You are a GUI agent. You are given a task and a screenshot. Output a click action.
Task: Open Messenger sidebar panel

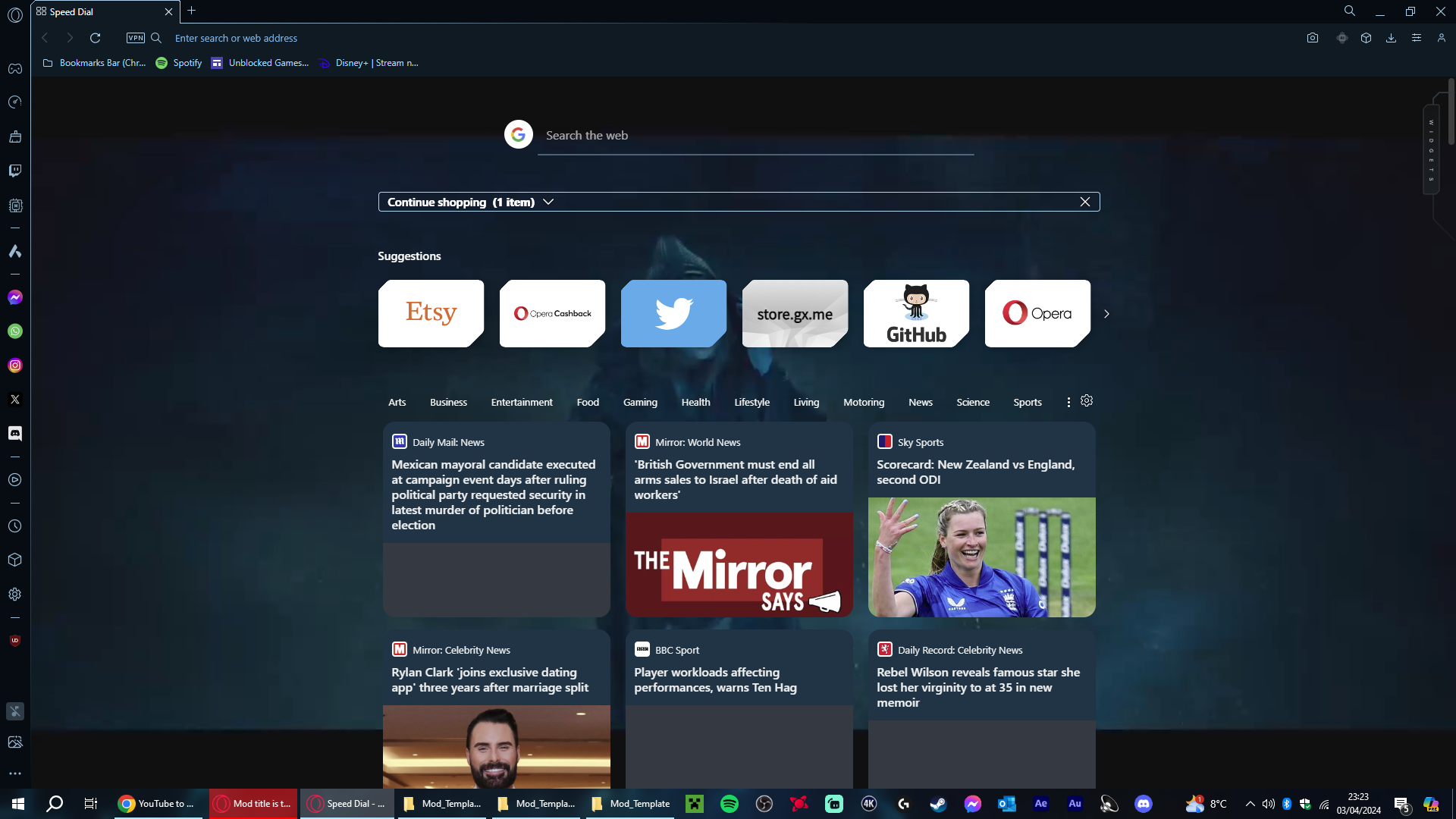15,297
